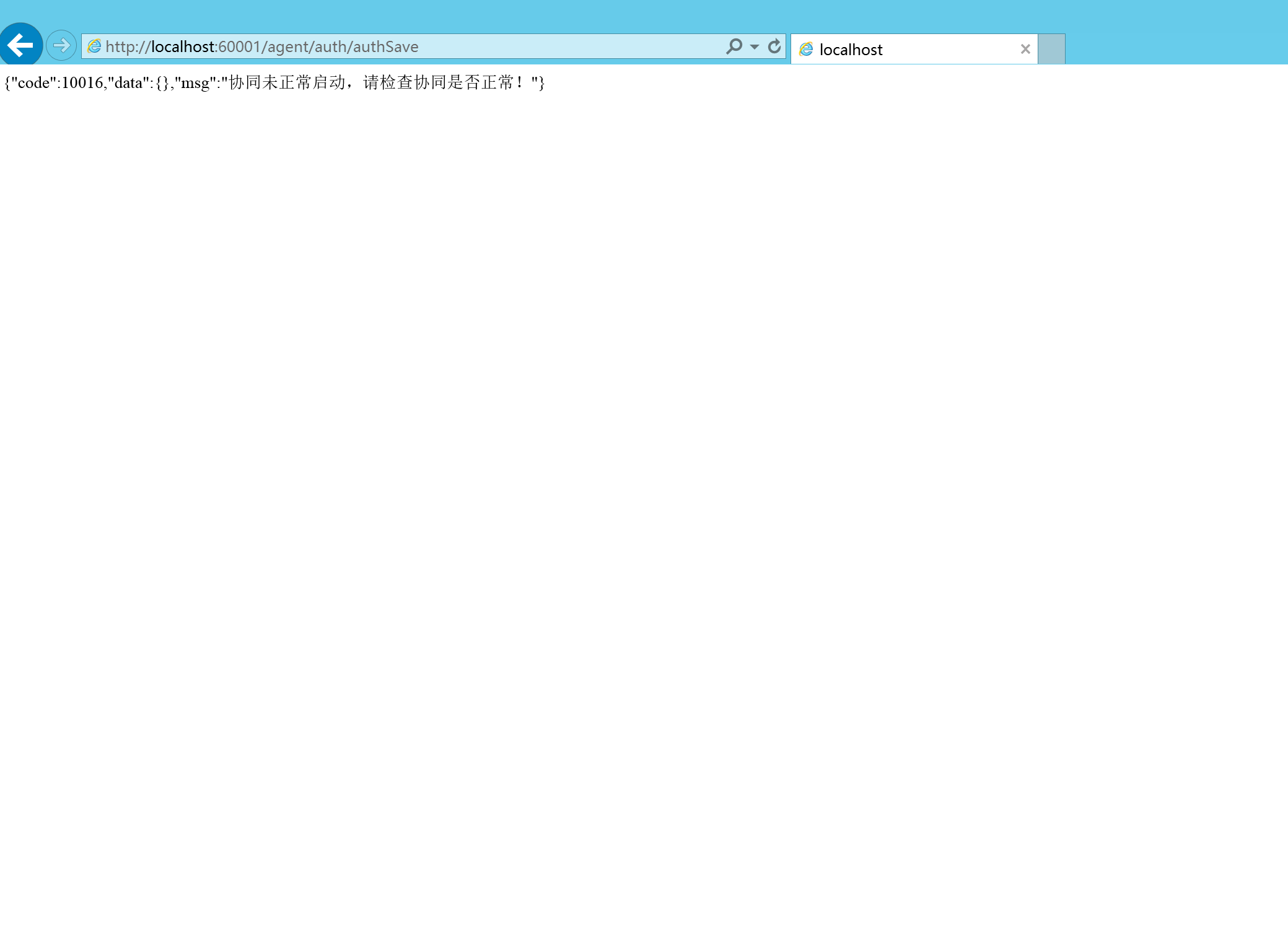Screen dimensions: 1288x930
Task: Click the "data" key in JSON output
Action: [x=128, y=83]
